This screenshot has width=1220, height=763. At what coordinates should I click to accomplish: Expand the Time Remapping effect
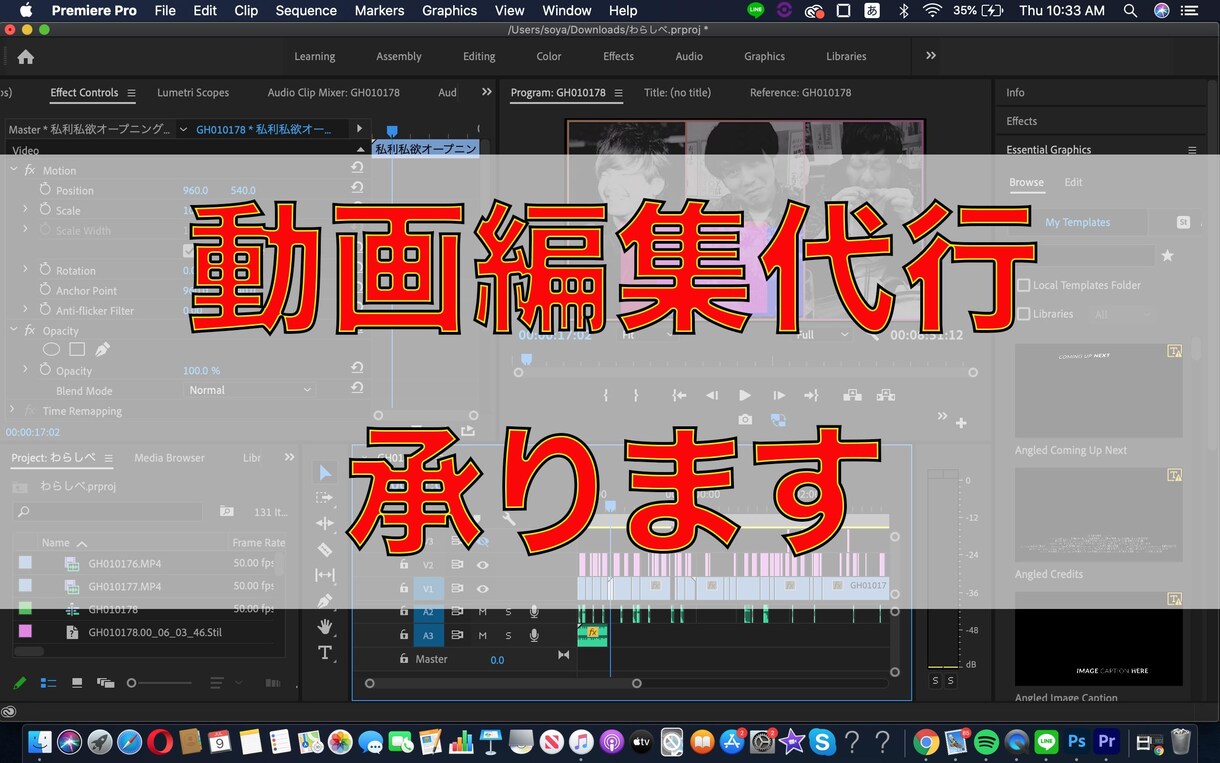coord(13,410)
